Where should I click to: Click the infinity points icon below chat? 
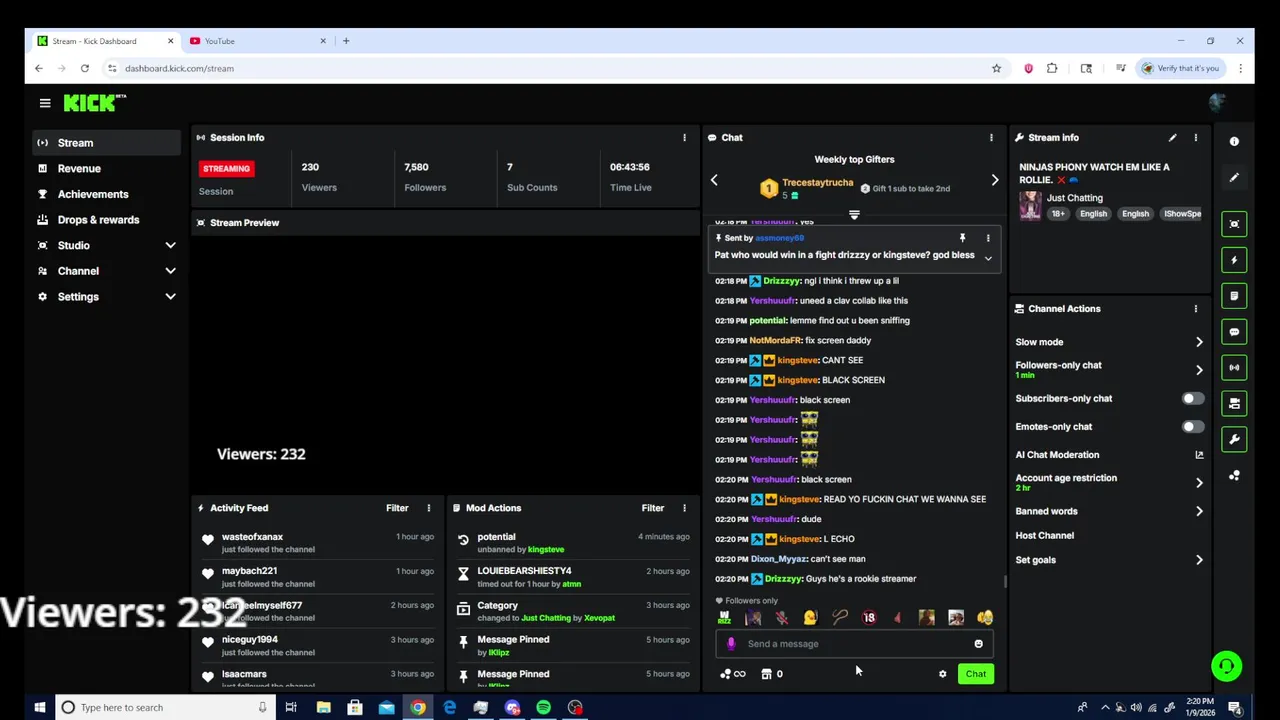pos(733,674)
